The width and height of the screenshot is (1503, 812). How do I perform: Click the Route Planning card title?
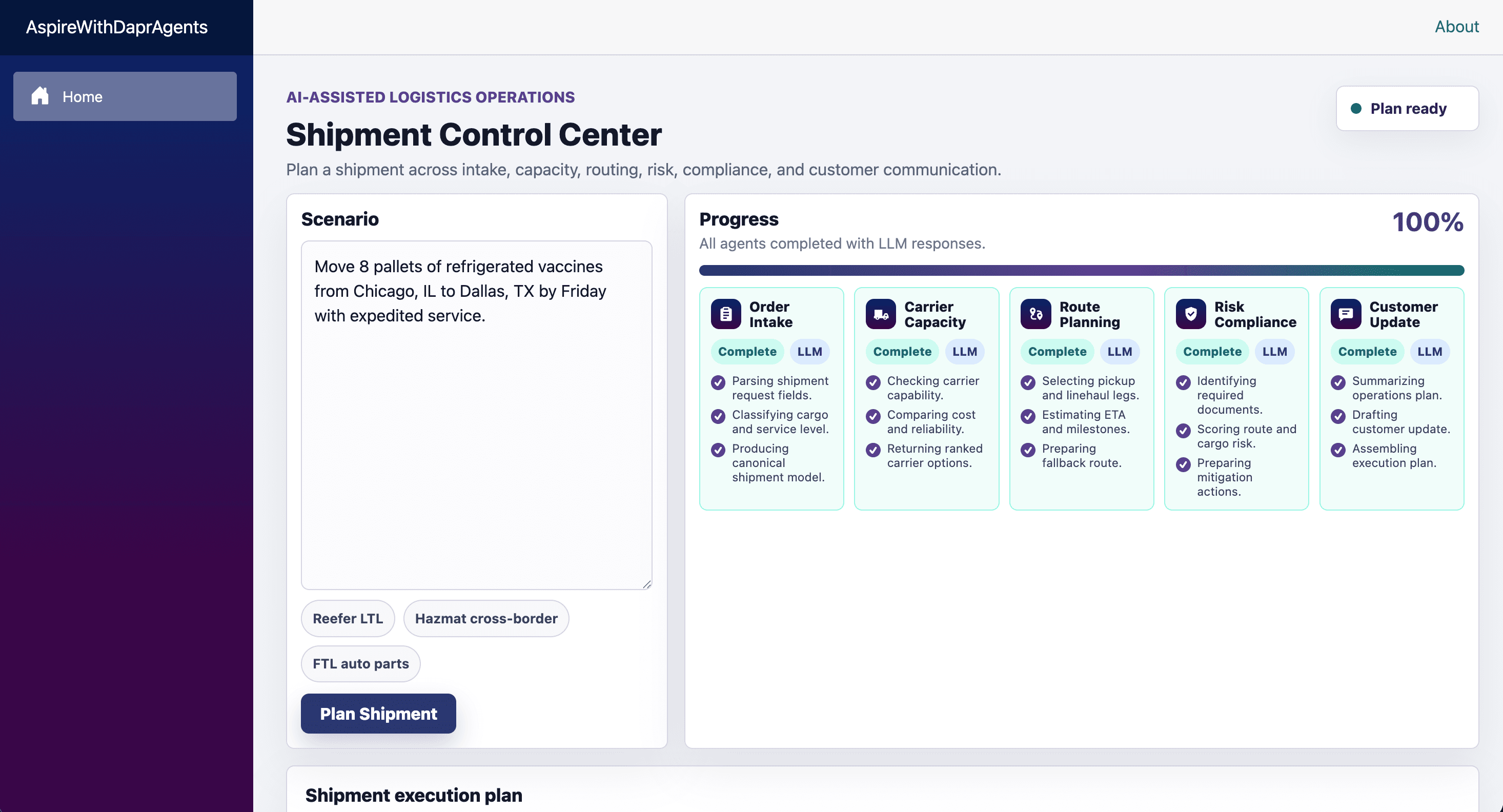[x=1089, y=314]
